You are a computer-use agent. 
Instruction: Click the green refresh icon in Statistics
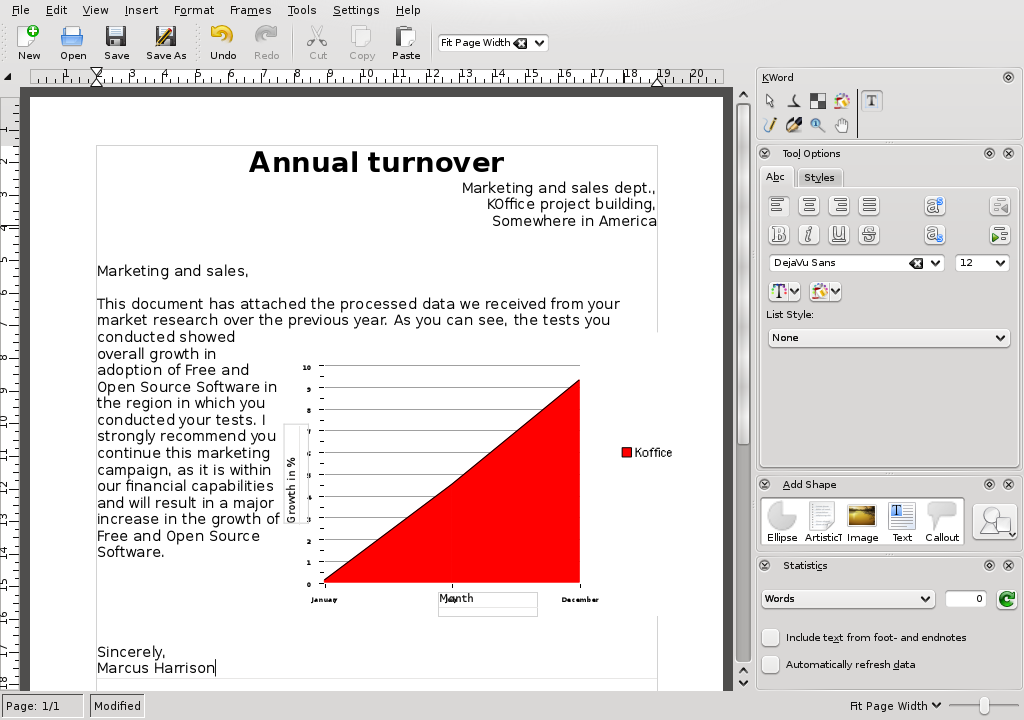tap(1005, 599)
